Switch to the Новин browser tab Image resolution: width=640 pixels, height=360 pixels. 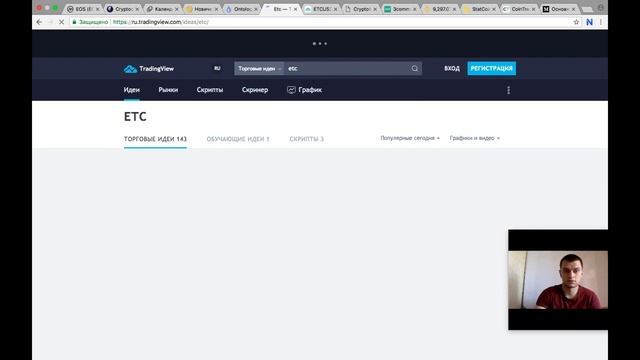[203, 9]
